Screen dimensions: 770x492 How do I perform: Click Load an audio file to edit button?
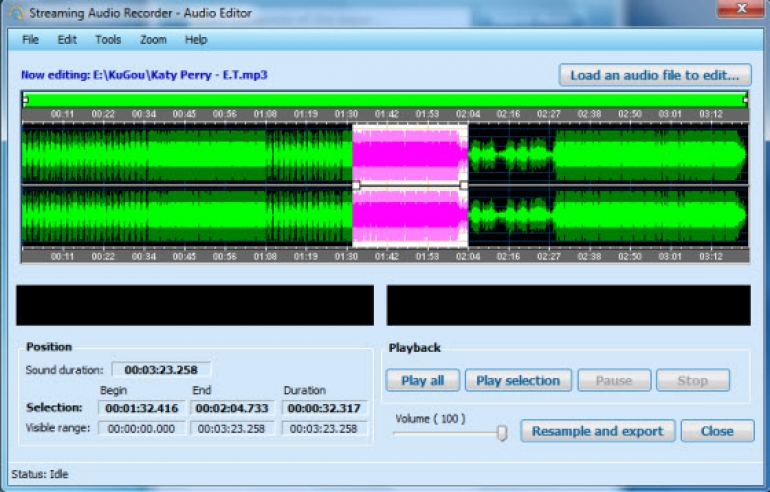[655, 75]
